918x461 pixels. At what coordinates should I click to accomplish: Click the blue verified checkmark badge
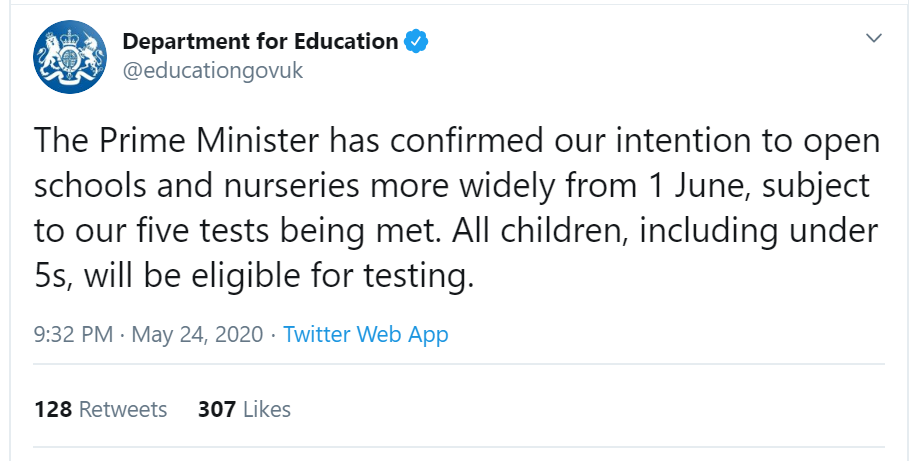tap(416, 42)
